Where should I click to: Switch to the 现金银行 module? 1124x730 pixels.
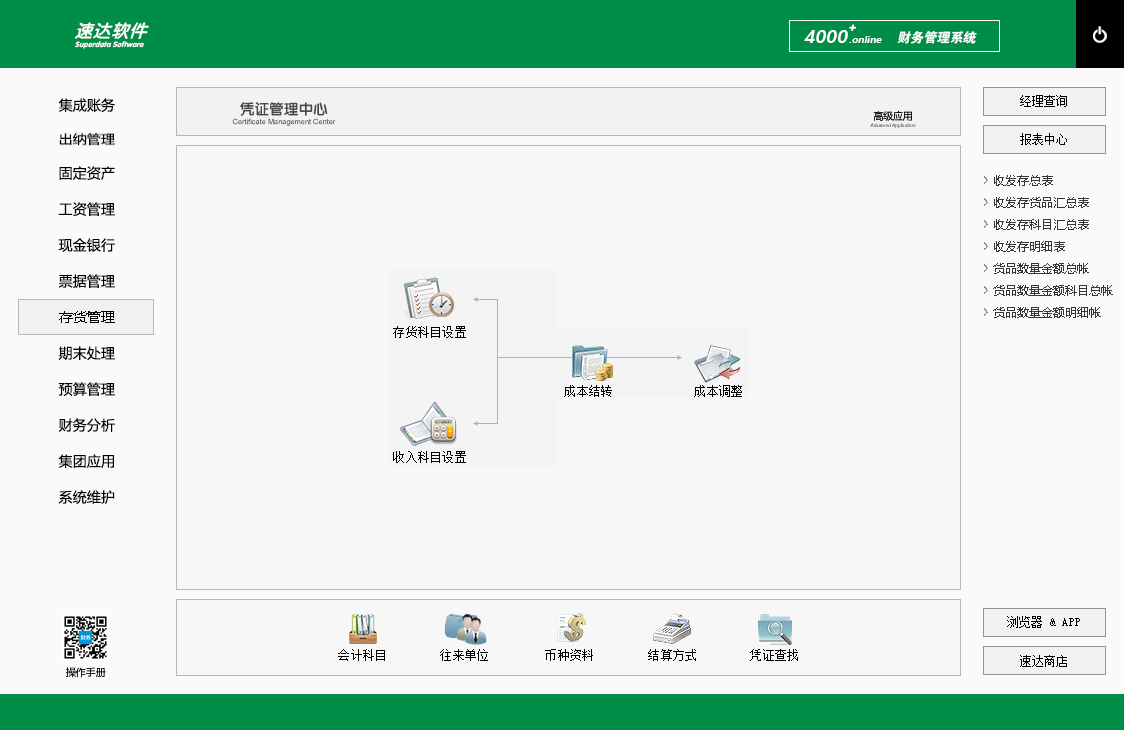click(x=86, y=245)
